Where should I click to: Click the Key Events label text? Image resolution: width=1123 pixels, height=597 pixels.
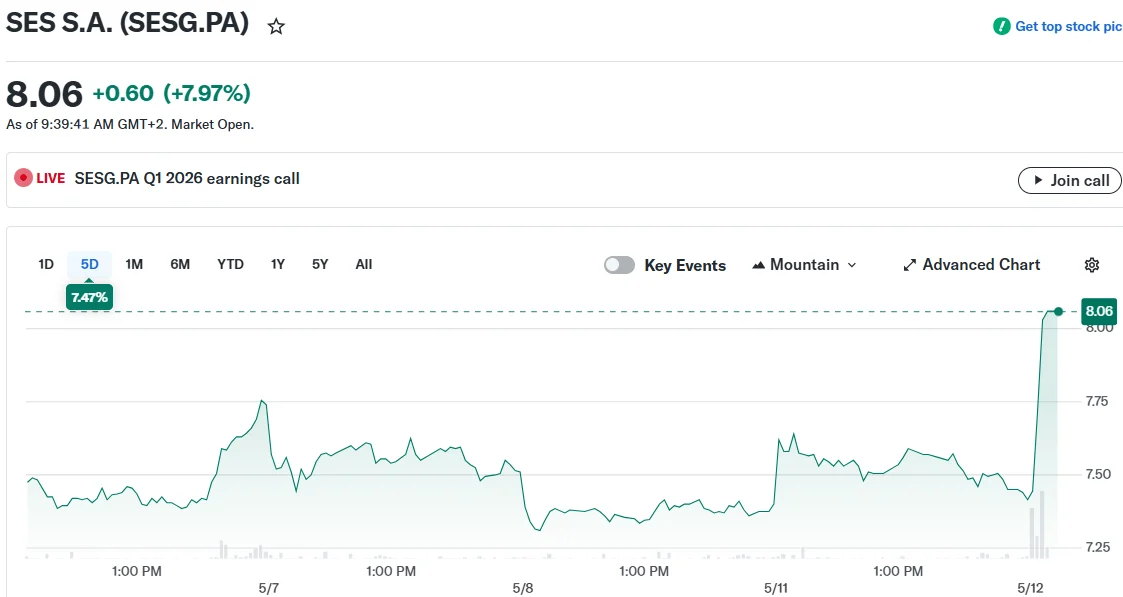[x=685, y=266]
